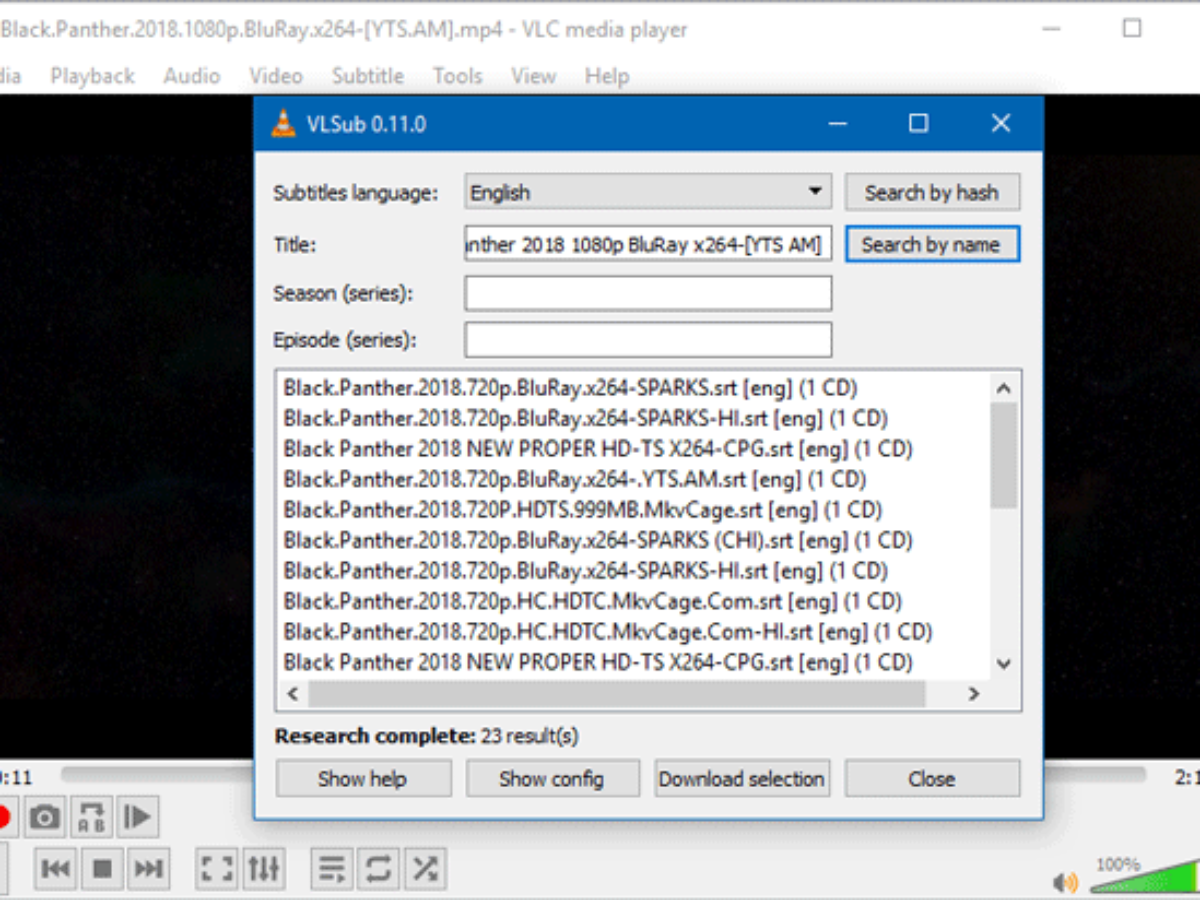Click Search by hash button
This screenshot has height=900, width=1200.
(932, 192)
